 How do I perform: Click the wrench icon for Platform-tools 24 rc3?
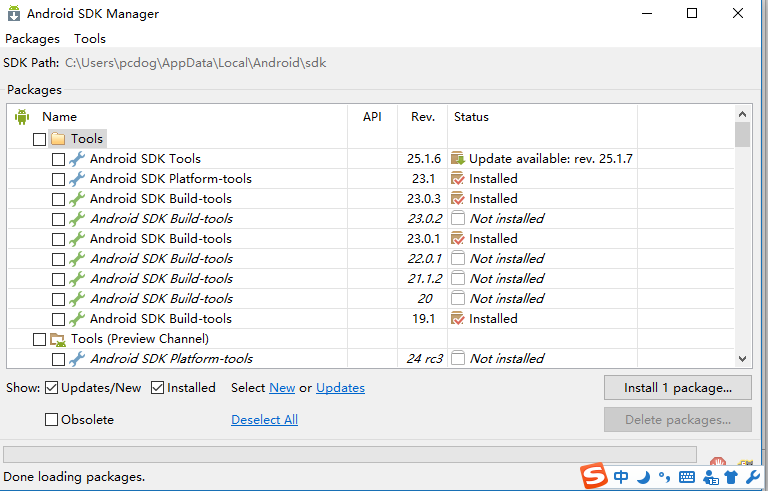[76, 359]
